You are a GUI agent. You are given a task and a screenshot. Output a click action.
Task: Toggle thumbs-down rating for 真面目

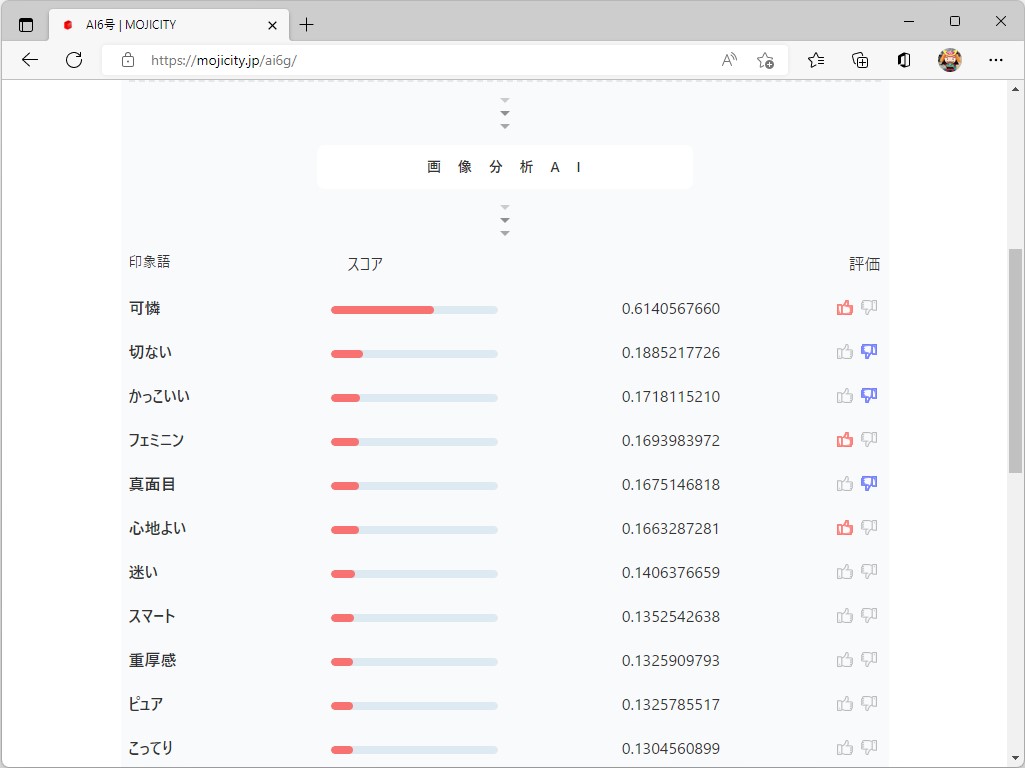tap(868, 483)
